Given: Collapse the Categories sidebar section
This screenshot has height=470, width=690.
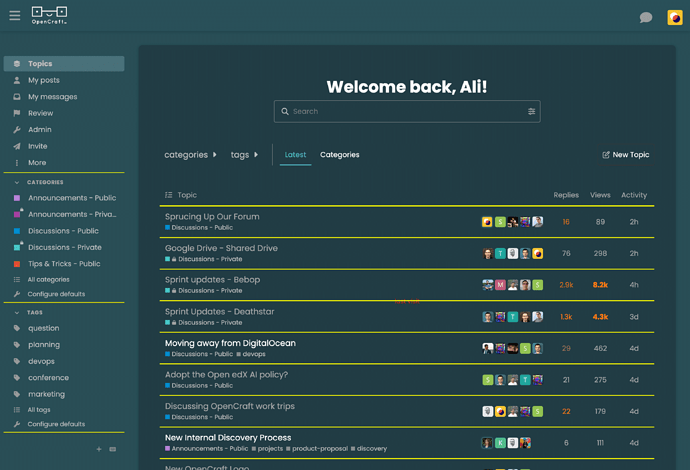Looking at the screenshot, I should 17,182.
